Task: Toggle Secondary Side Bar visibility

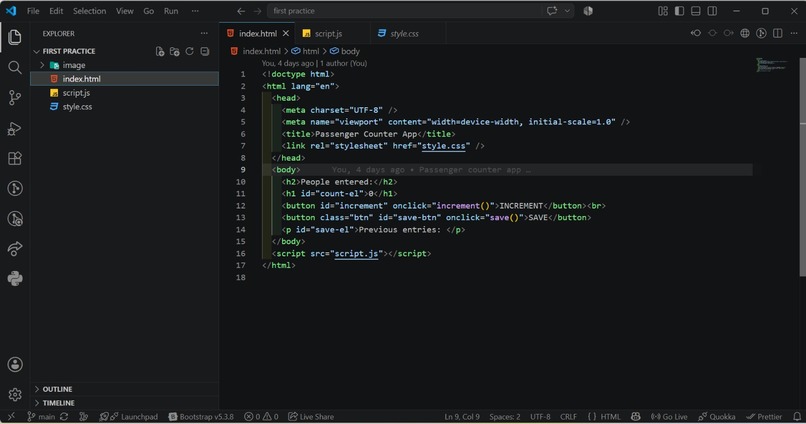Action: pyautogui.click(x=712, y=11)
